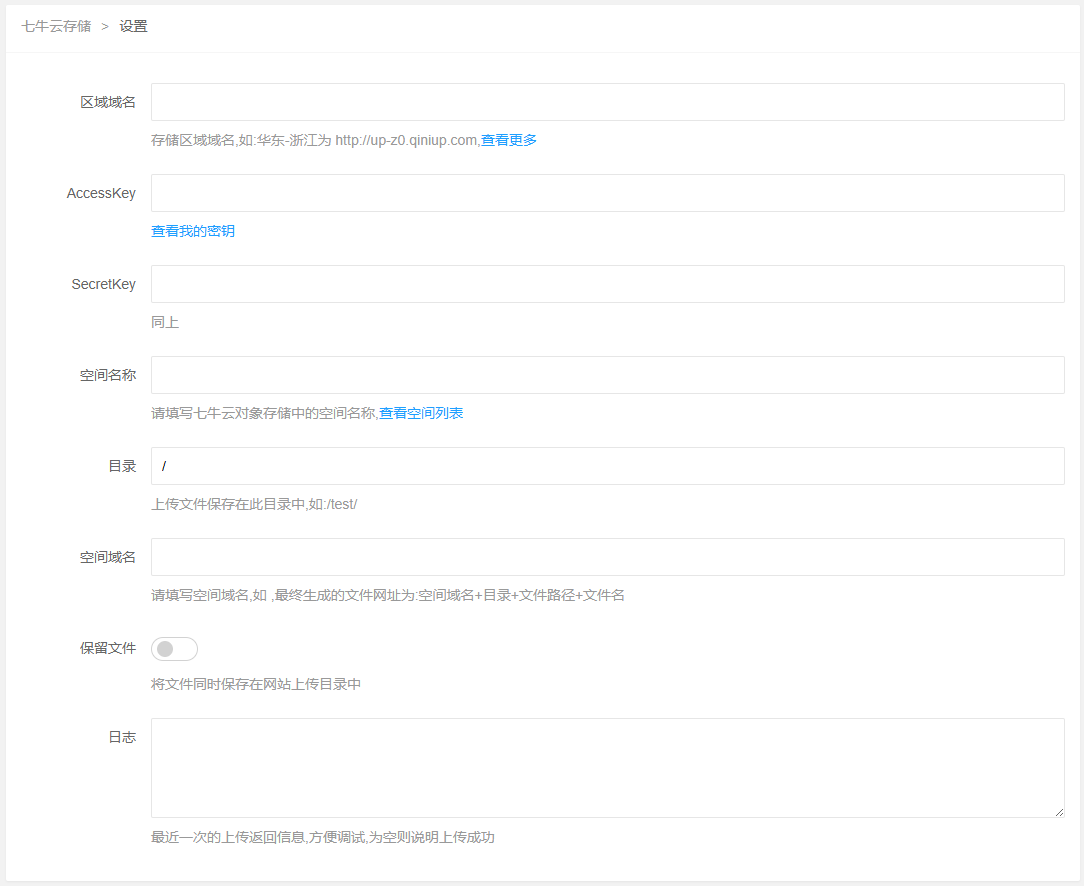The height and width of the screenshot is (886, 1084).
Task: Open the 查看我的密钥 link
Action: pyautogui.click(x=193, y=231)
